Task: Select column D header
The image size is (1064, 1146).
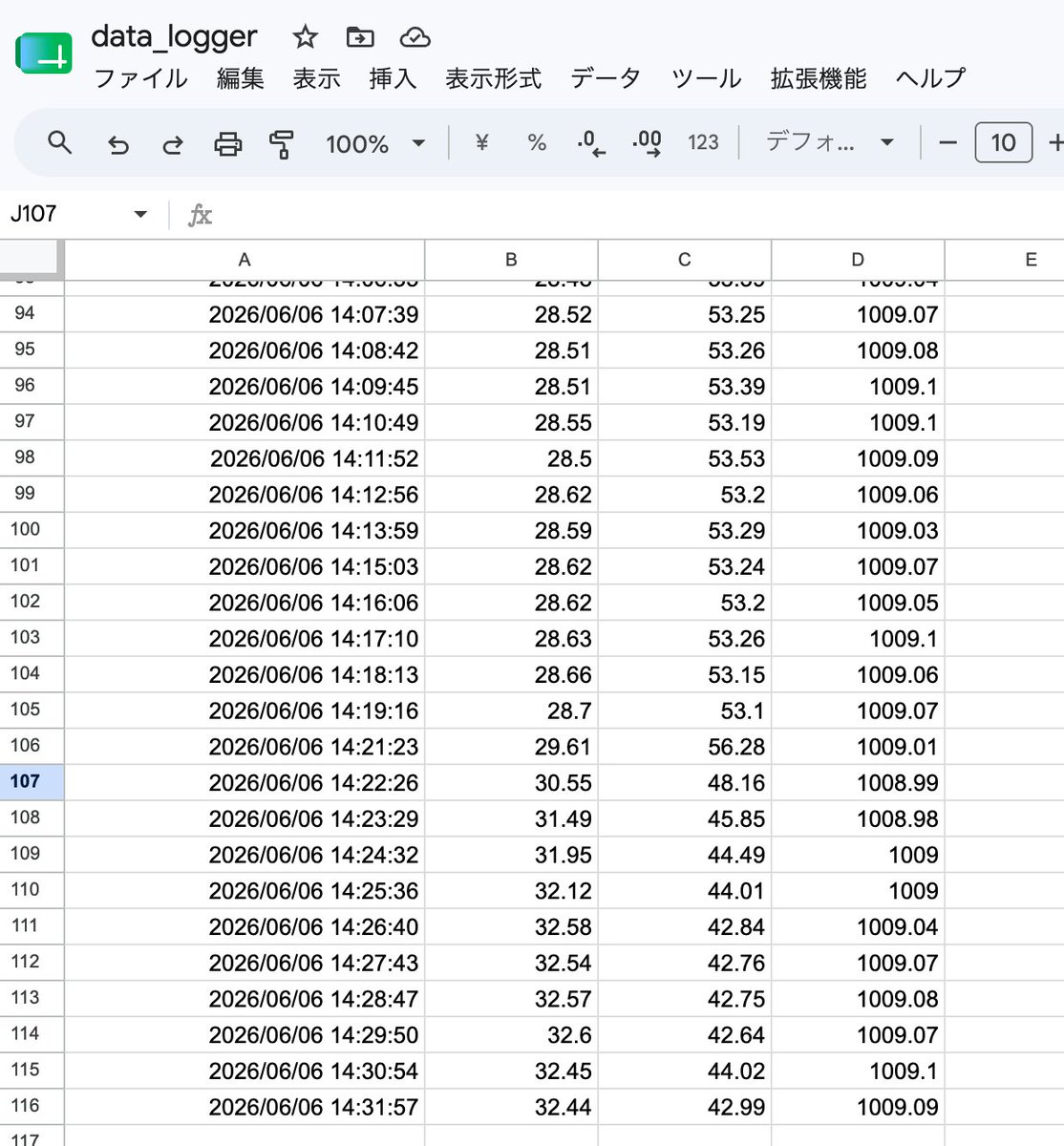Action: click(858, 260)
